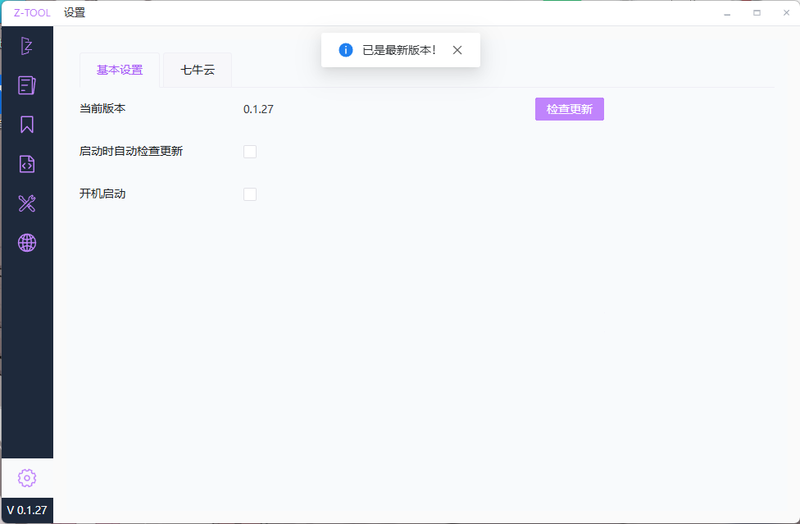Viewport: 800px width, 524px height.
Task: Enable the 启动时自动检查更新 checkbox
Action: [250, 152]
